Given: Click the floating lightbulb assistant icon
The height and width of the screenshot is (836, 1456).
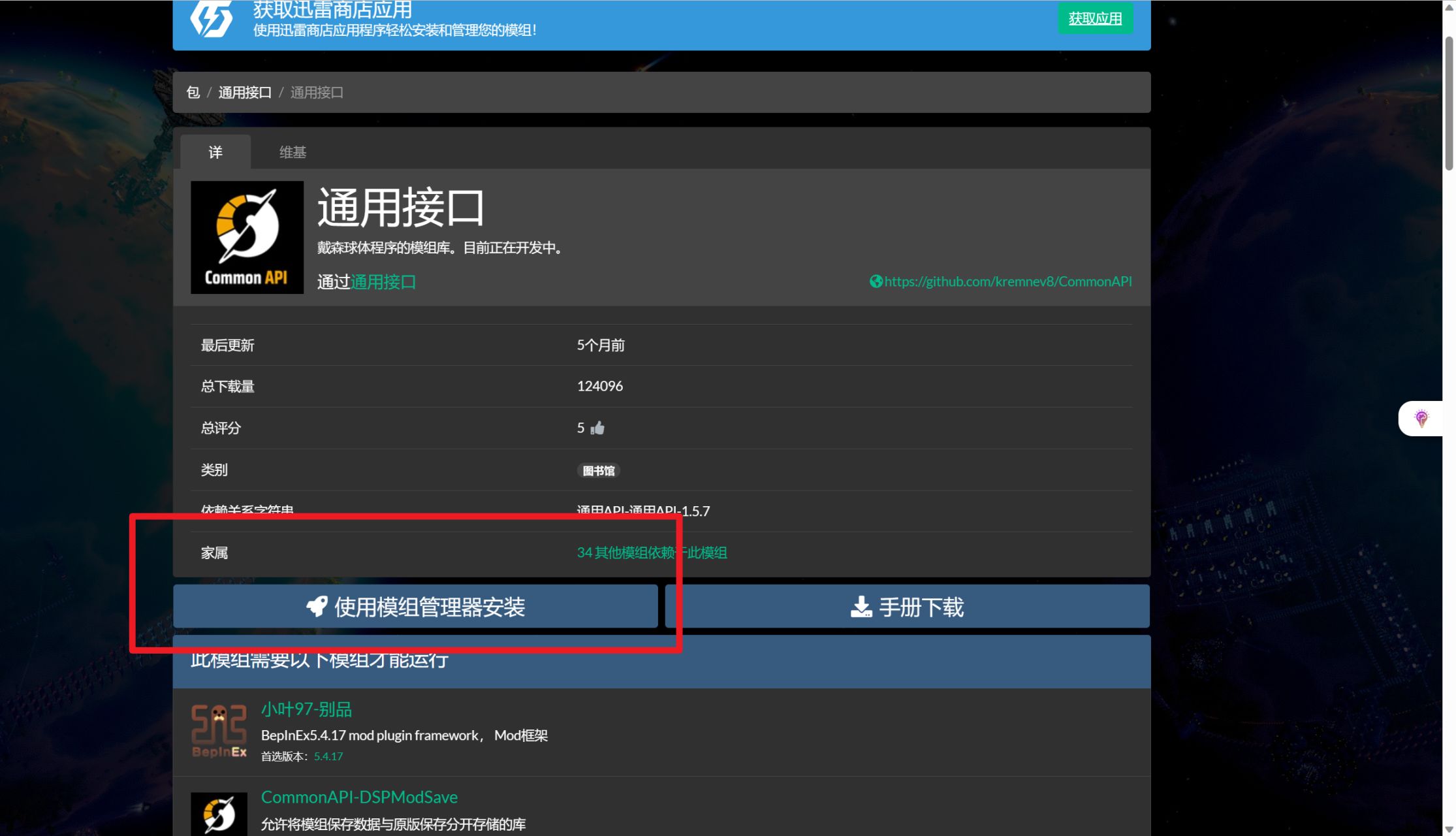Looking at the screenshot, I should point(1421,418).
